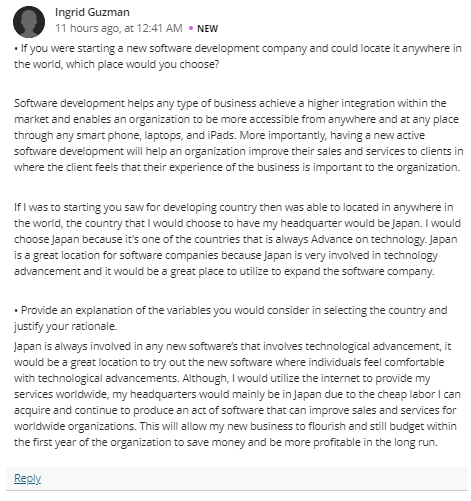Image resolution: width=471 pixels, height=501 pixels.
Task: Click the paragraph starting 'Japan is always involved'
Action: coord(237,394)
